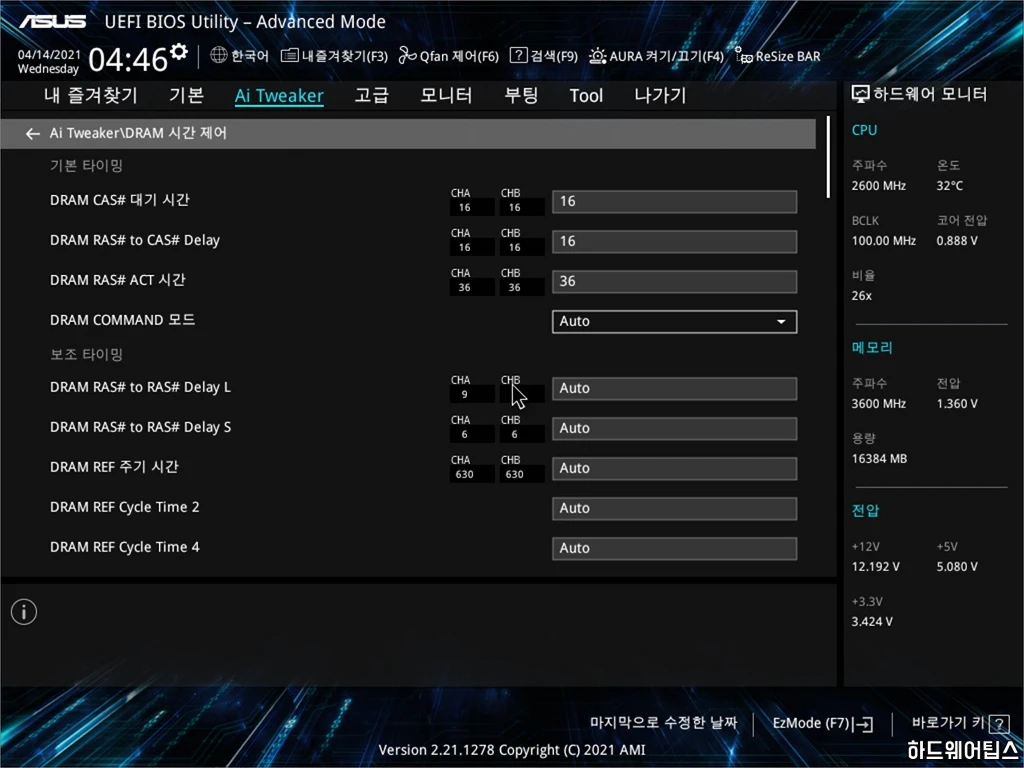Open ReSize BAR settings icon
Viewport: 1024px width, 768px height.
point(743,56)
